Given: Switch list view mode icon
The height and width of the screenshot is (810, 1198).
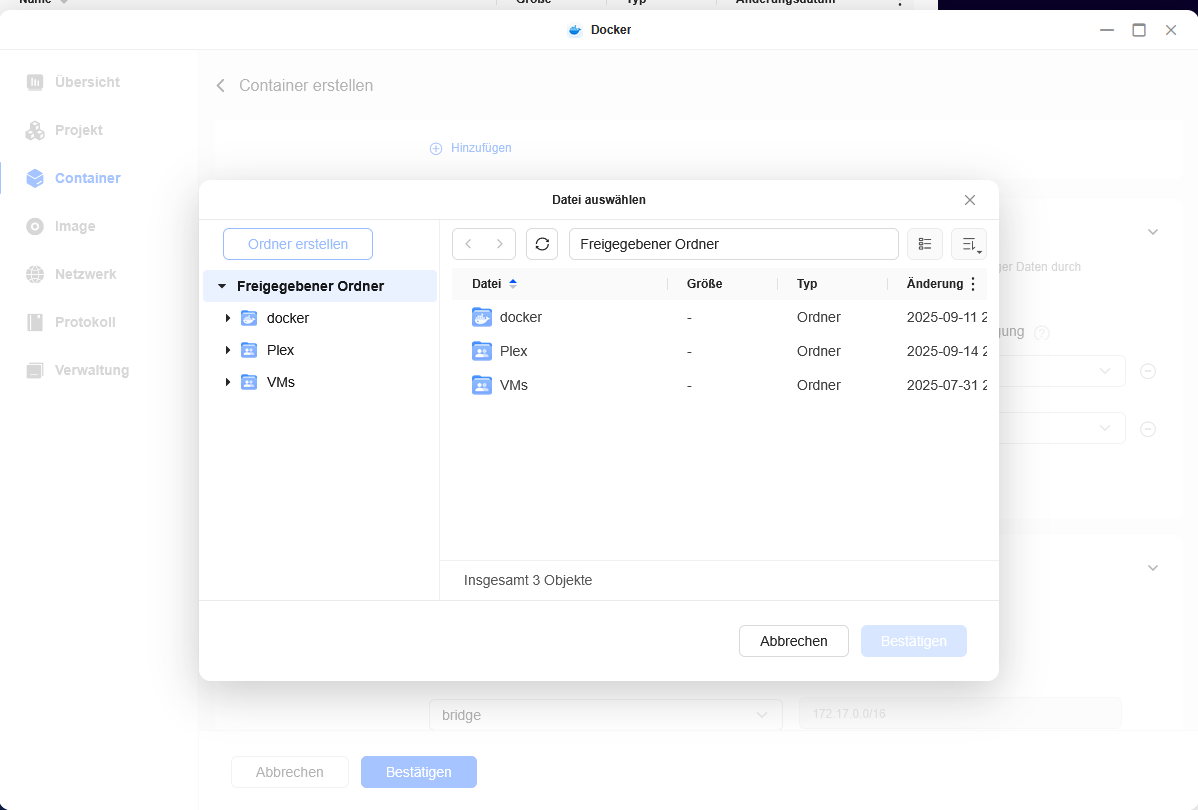Looking at the screenshot, I should pos(924,245).
